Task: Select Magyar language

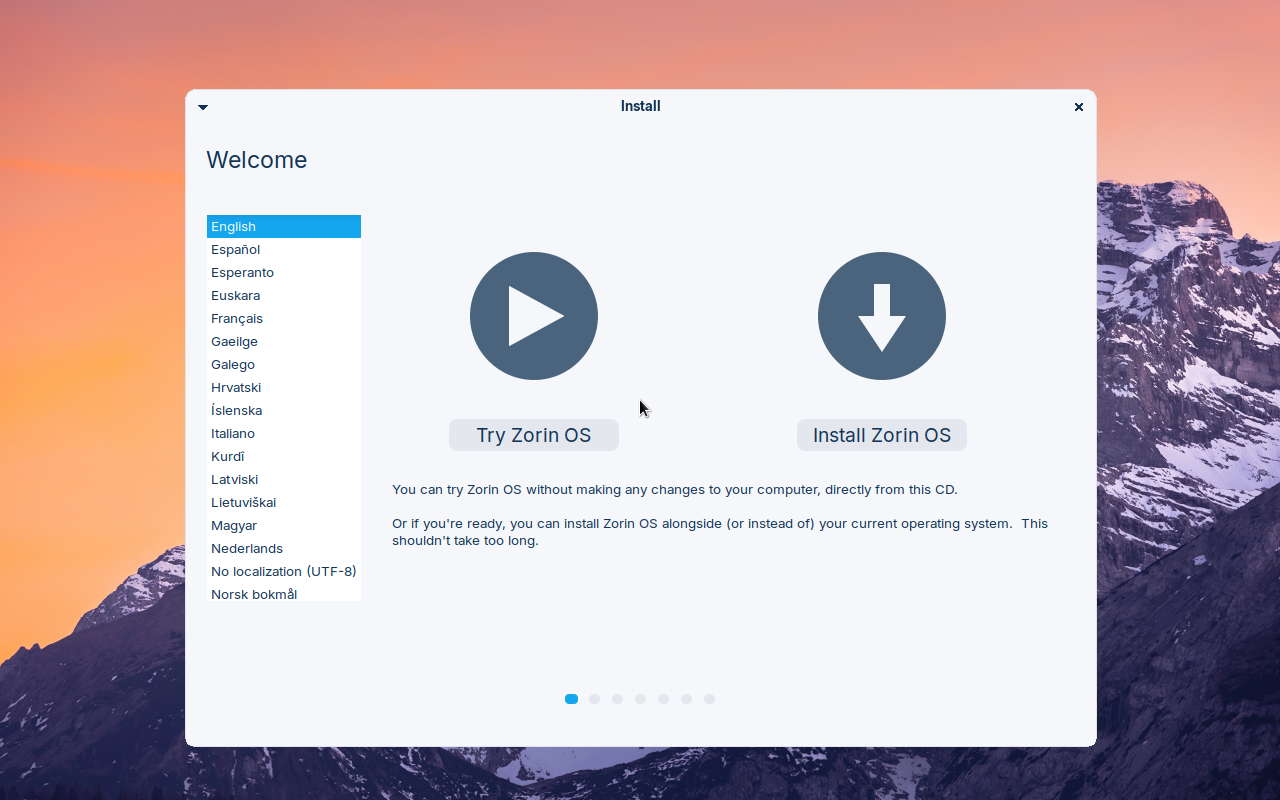Action: coord(284,525)
